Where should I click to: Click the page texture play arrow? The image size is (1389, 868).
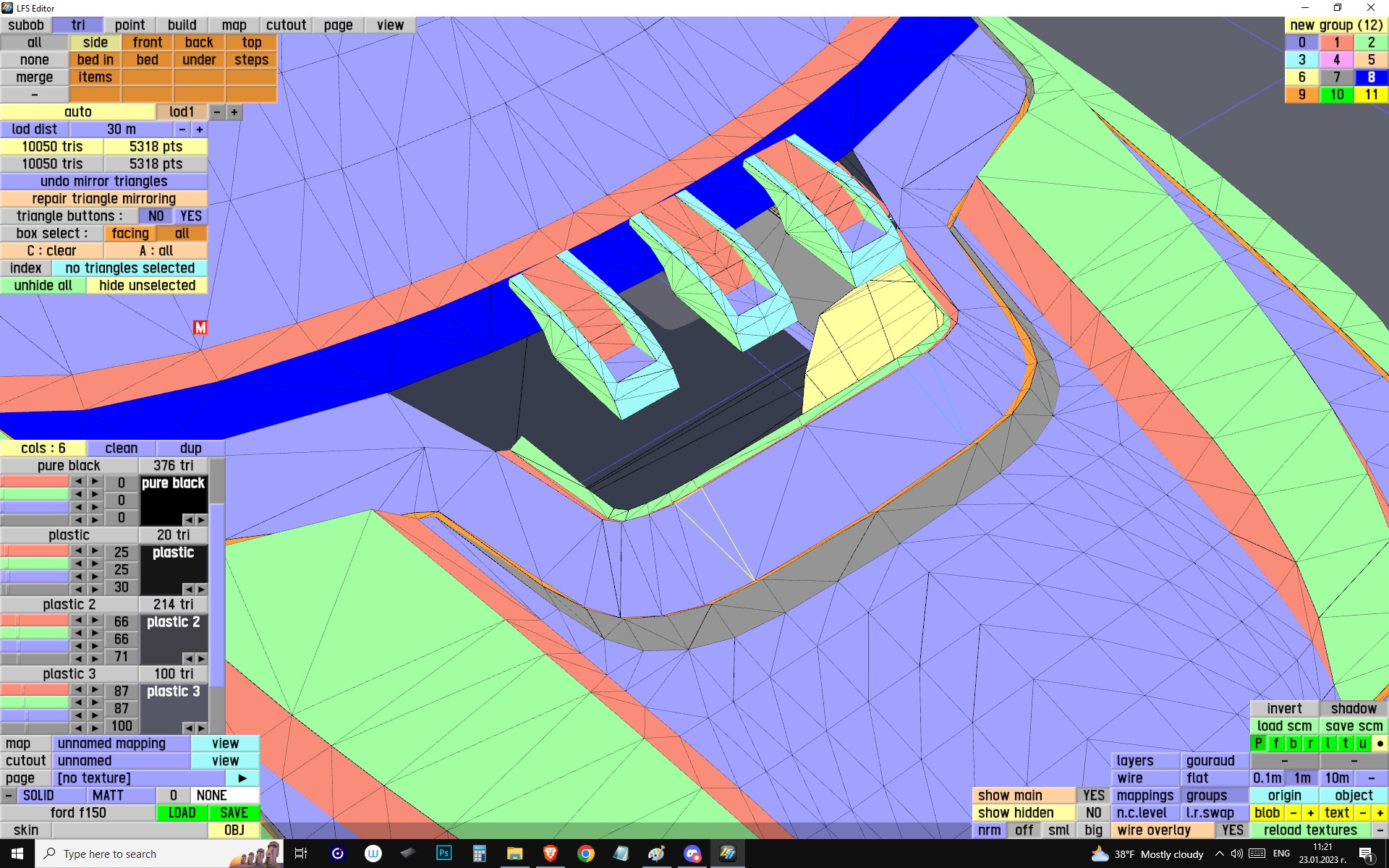tap(242, 778)
